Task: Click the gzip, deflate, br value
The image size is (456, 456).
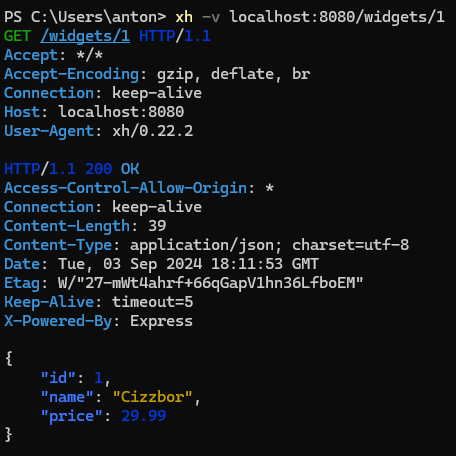Action: pos(233,74)
